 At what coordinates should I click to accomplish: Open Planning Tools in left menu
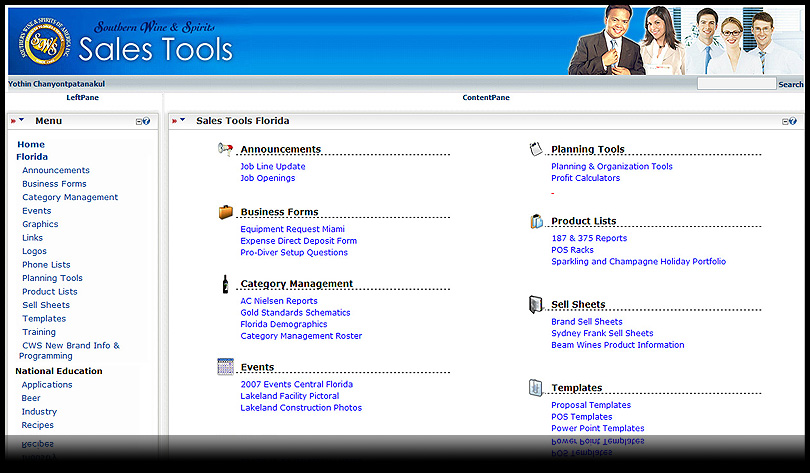pyautogui.click(x=52, y=278)
